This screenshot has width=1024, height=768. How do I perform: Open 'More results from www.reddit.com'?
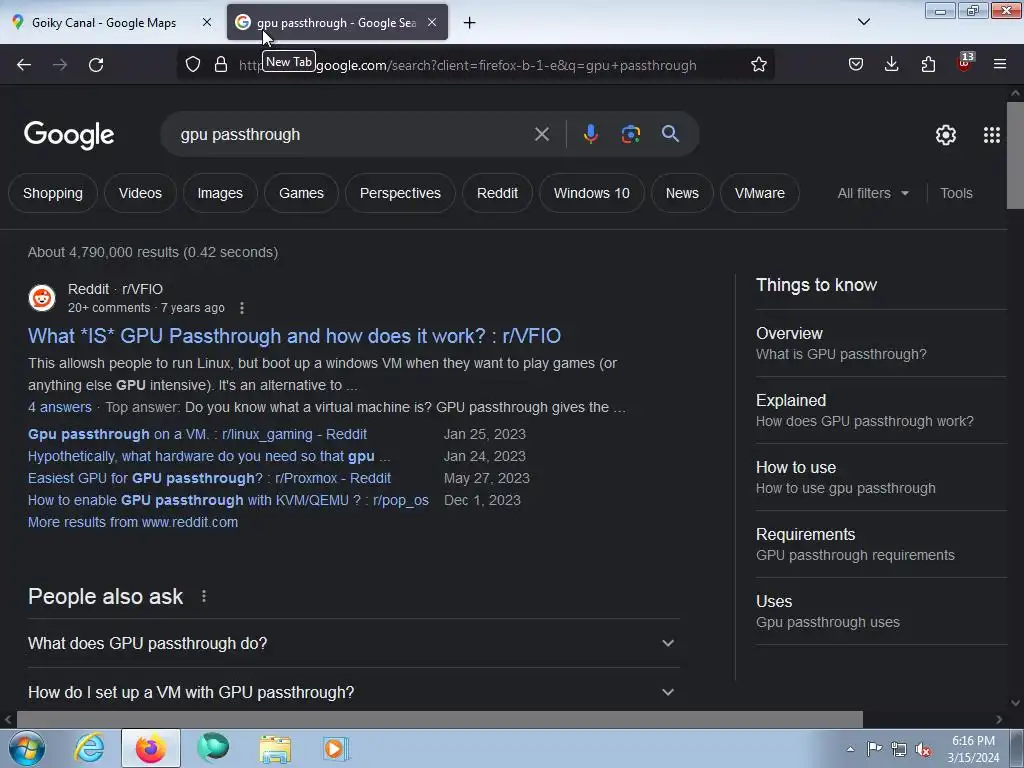coord(133,522)
